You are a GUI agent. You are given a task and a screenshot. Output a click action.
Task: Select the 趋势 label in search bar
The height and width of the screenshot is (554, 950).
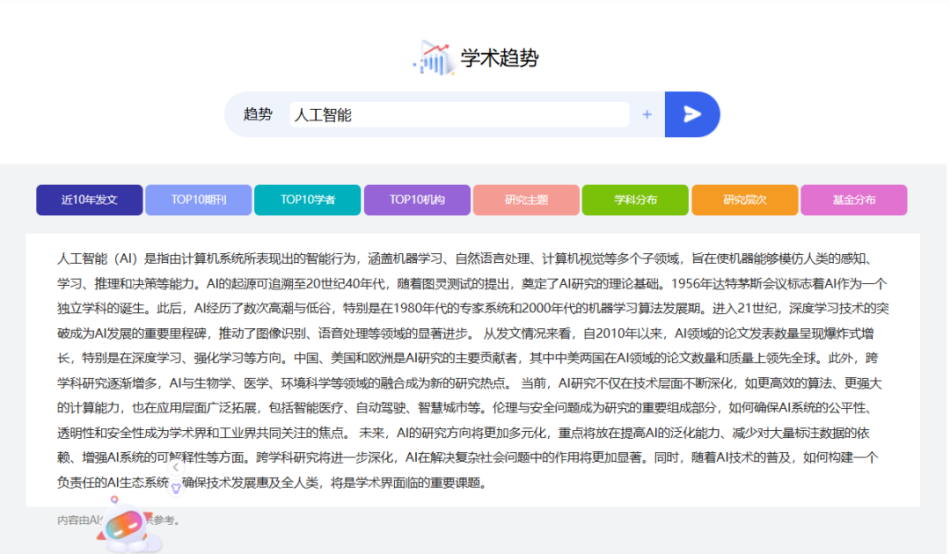258,115
